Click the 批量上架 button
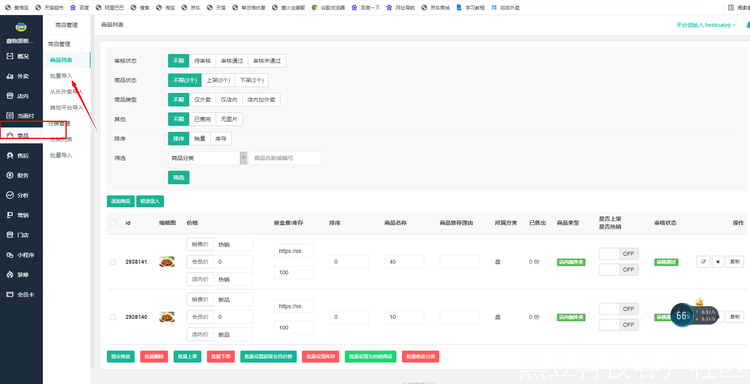Screen dimensions: 750x384 187,356
